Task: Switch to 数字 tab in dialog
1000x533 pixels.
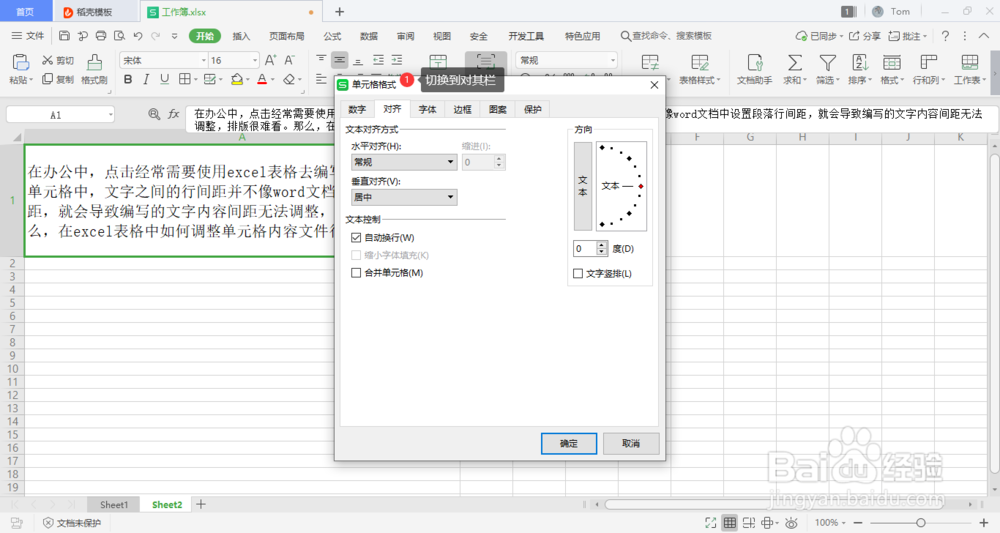Action: (x=357, y=109)
